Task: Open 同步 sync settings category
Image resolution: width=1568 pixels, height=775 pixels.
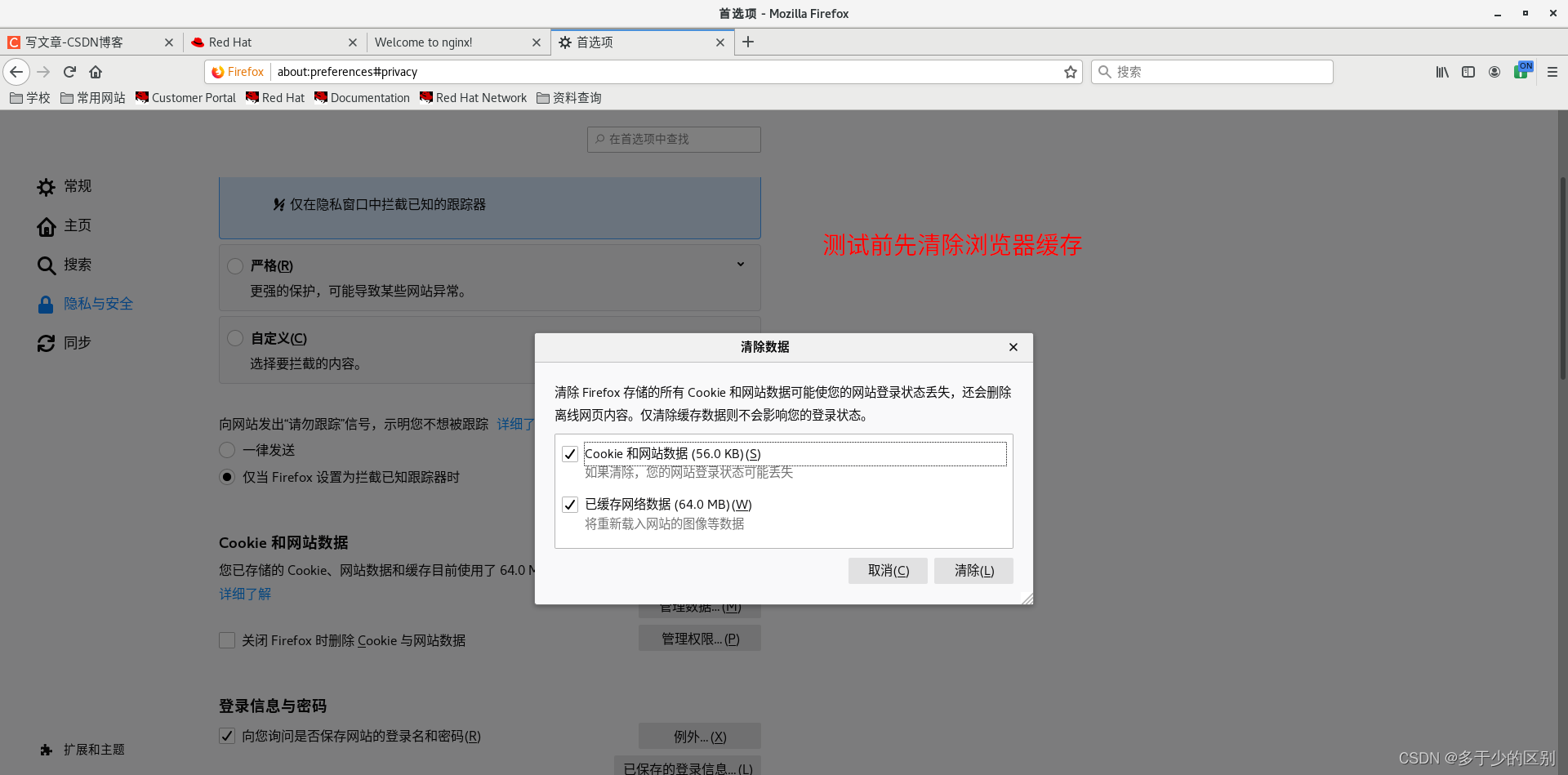Action: tap(64, 343)
